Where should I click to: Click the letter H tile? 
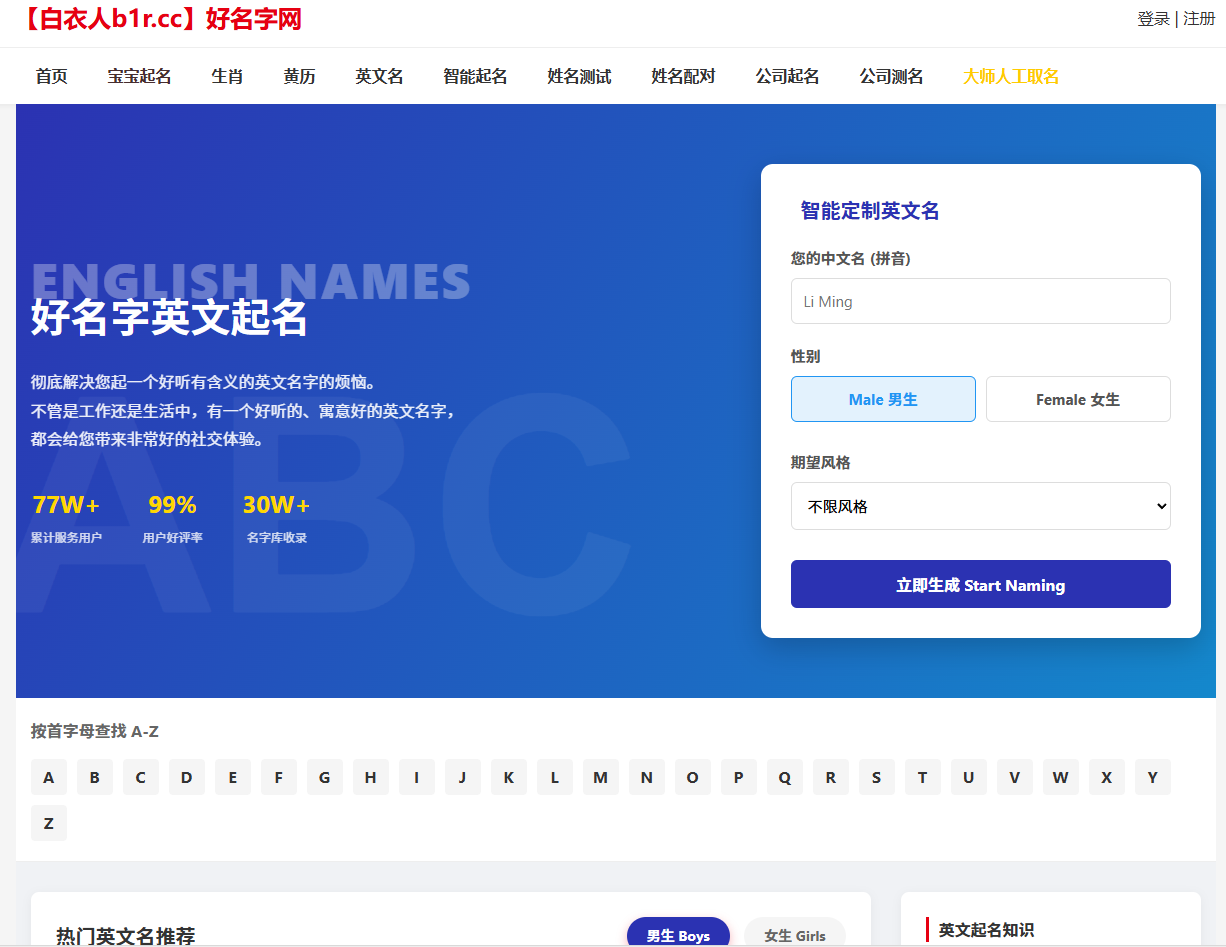click(x=370, y=777)
